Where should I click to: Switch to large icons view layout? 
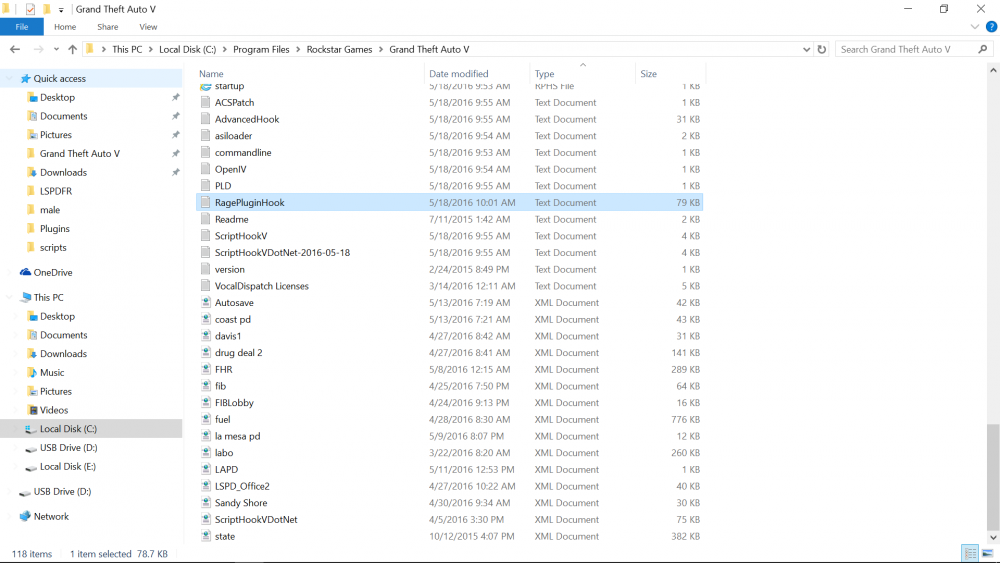click(987, 553)
